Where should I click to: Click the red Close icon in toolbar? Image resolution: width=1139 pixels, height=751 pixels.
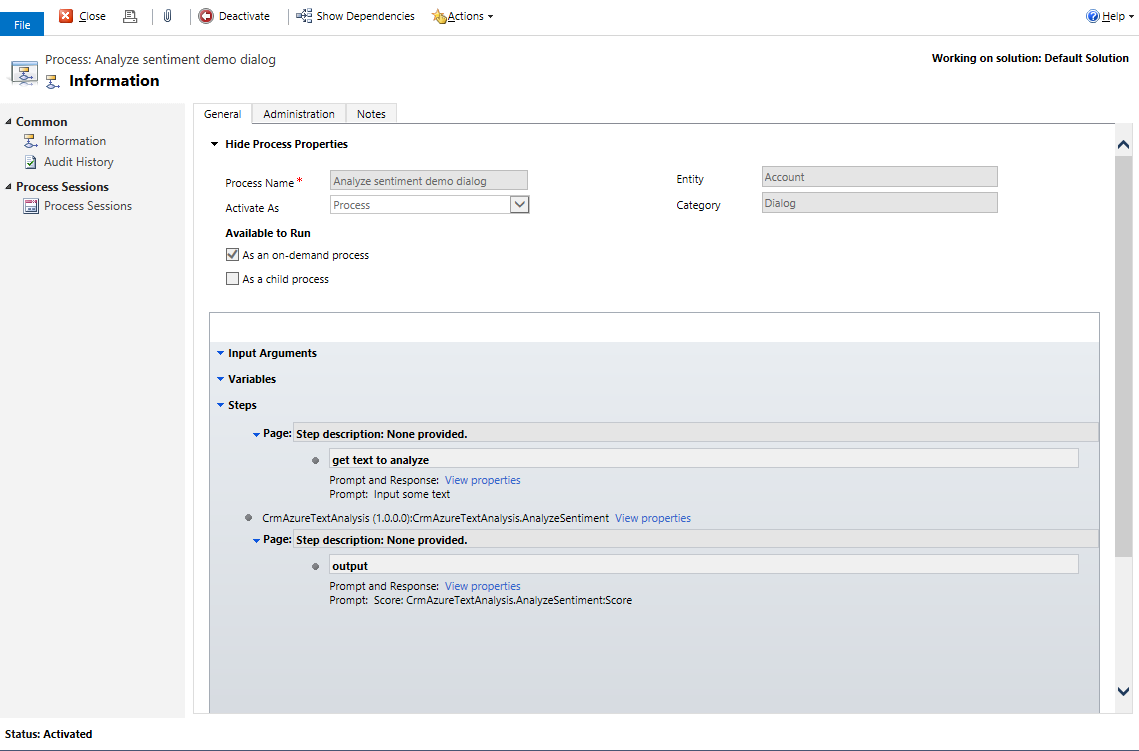65,16
